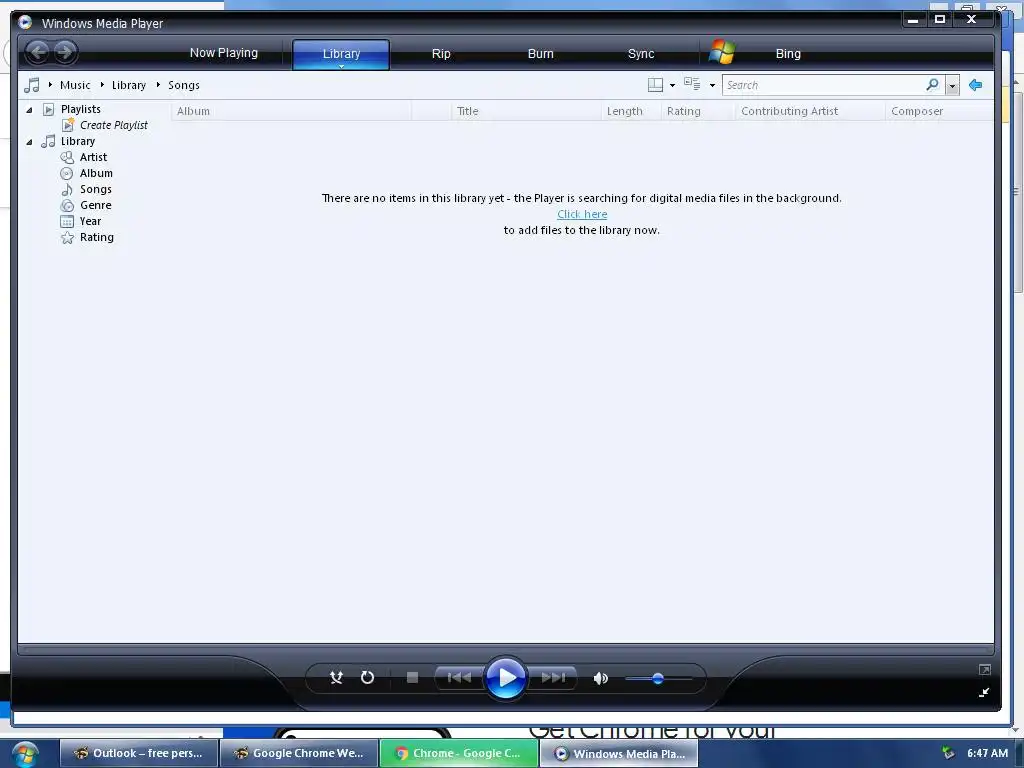Click the blue list pane arrow icon
This screenshot has width=1024, height=768.
tap(976, 85)
